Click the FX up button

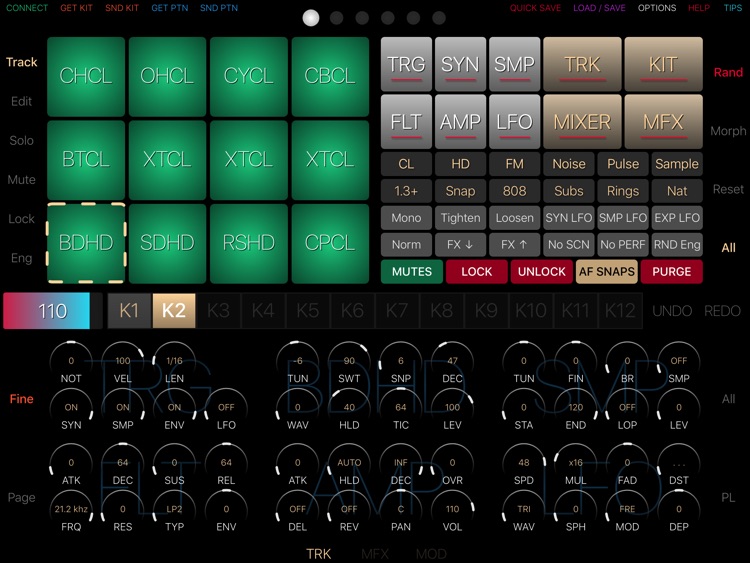[514, 244]
